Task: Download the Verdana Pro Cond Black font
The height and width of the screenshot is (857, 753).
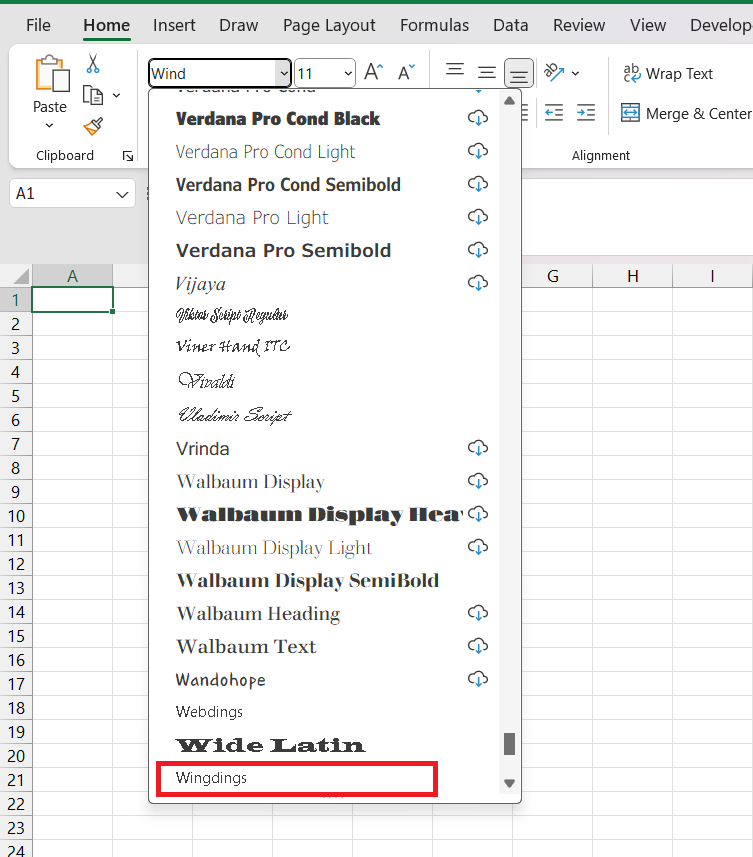Action: (478, 118)
